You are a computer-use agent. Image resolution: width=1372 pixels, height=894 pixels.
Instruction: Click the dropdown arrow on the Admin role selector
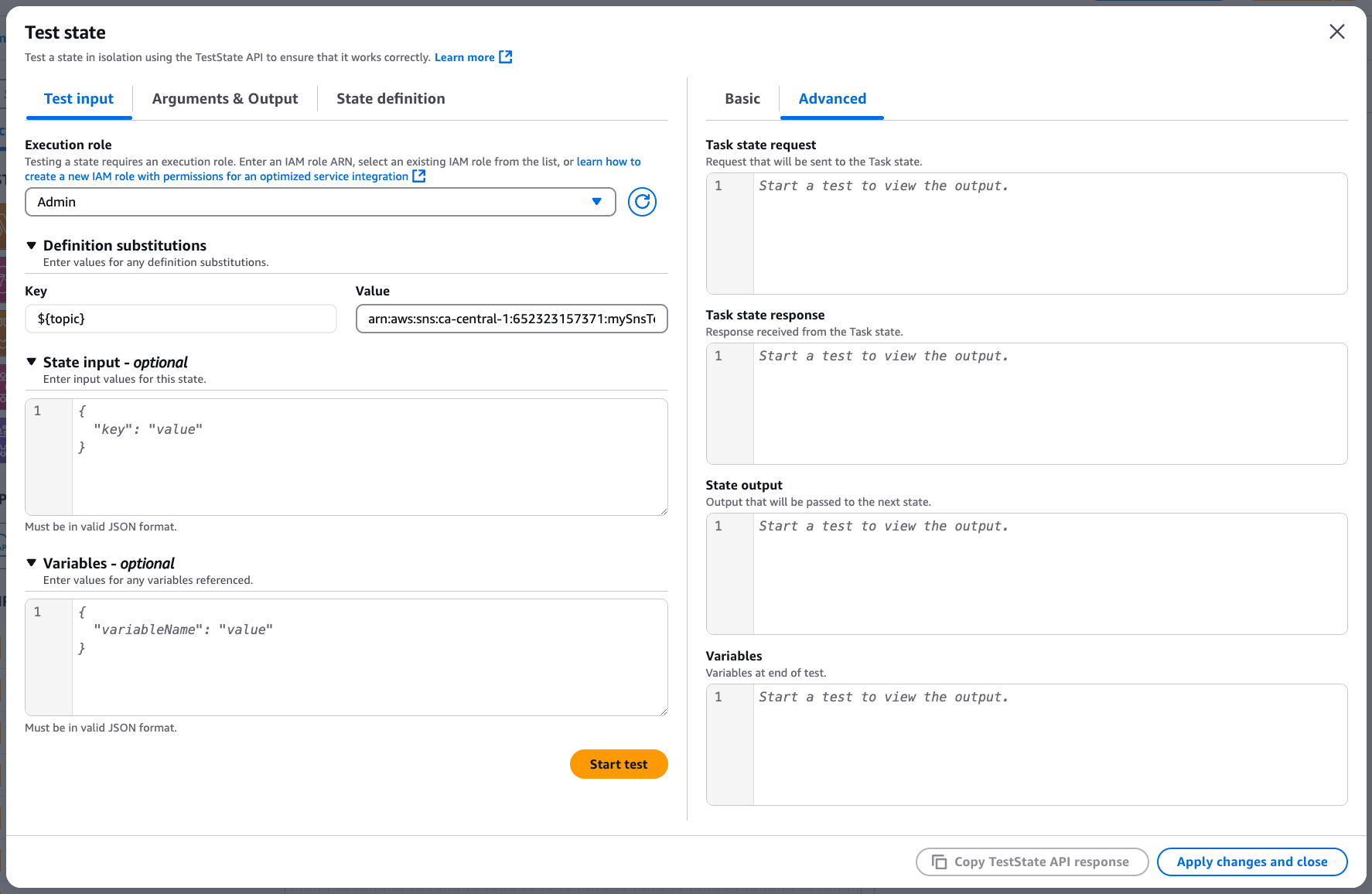(596, 202)
